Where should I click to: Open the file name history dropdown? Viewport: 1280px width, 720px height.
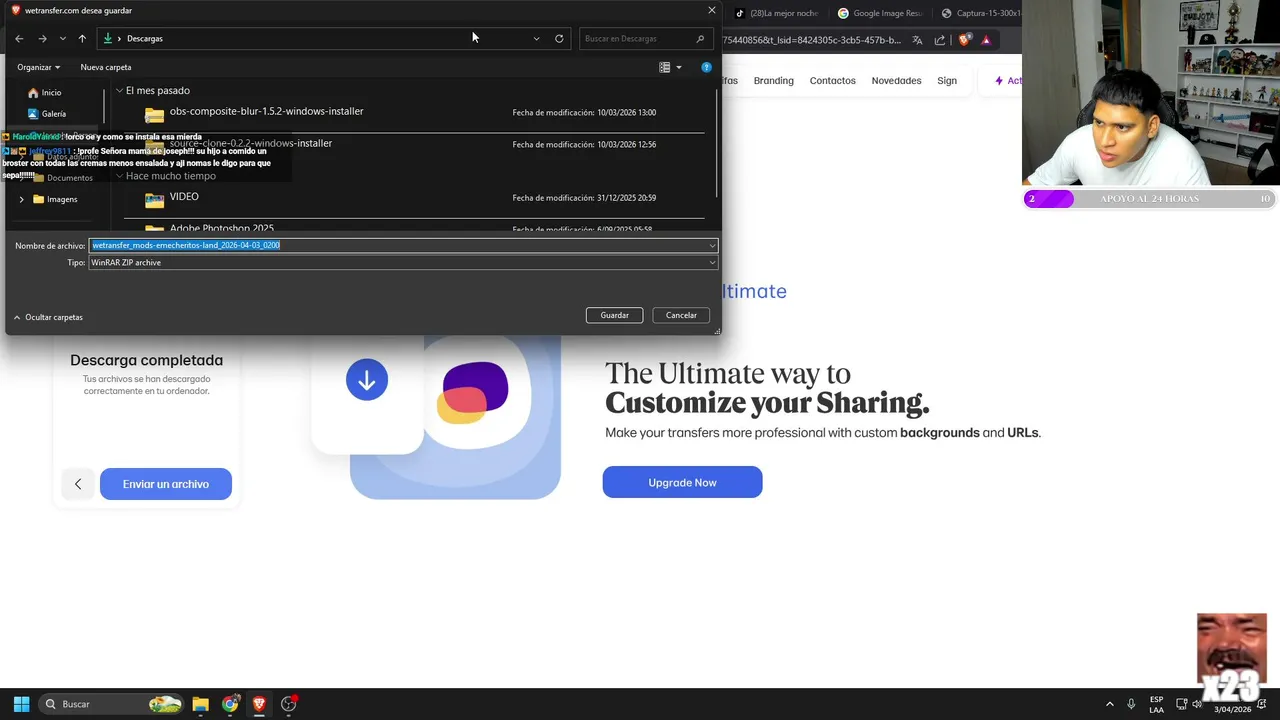tap(713, 245)
